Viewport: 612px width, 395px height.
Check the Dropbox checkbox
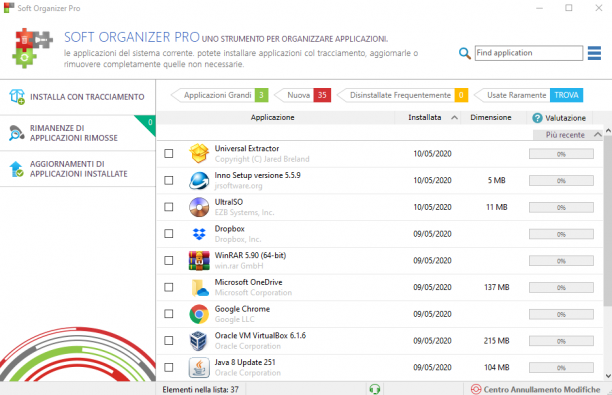pos(169,233)
